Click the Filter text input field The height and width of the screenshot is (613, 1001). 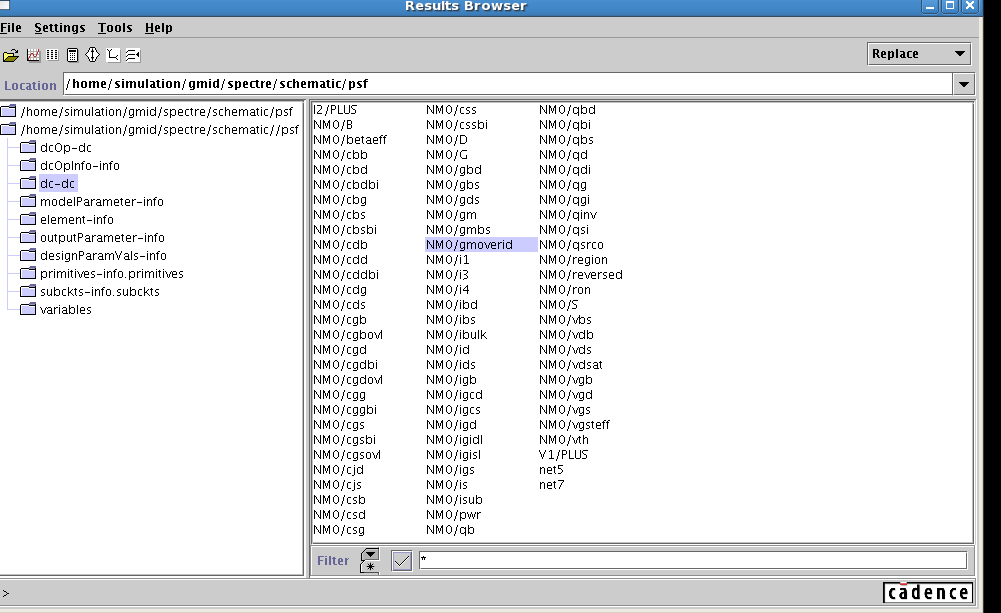692,561
